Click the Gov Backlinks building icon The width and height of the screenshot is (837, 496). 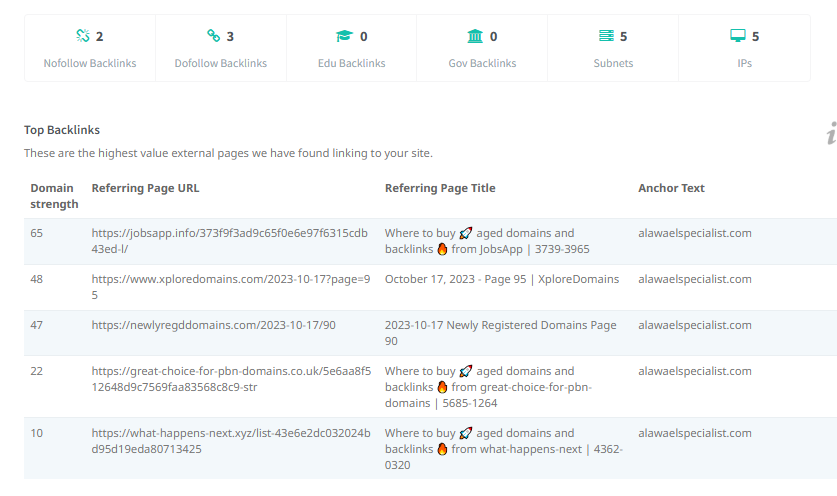(475, 36)
